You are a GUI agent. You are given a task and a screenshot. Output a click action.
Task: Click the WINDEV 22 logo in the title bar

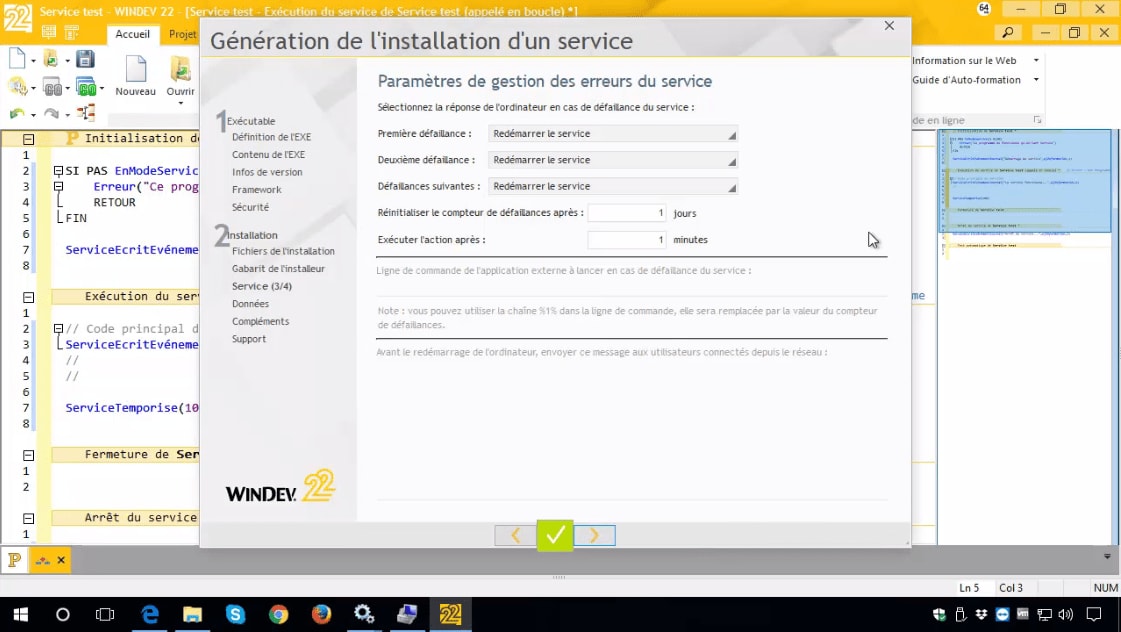click(17, 17)
